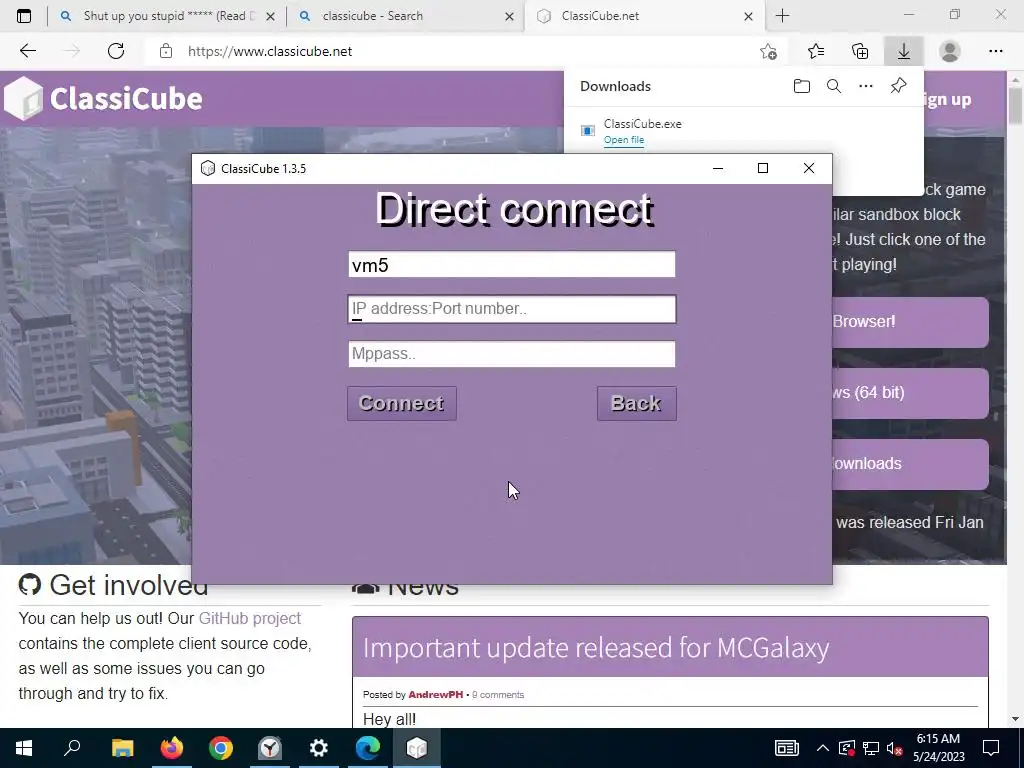1024x768 pixels.
Task: Click the address bar URL
Action: 270,51
